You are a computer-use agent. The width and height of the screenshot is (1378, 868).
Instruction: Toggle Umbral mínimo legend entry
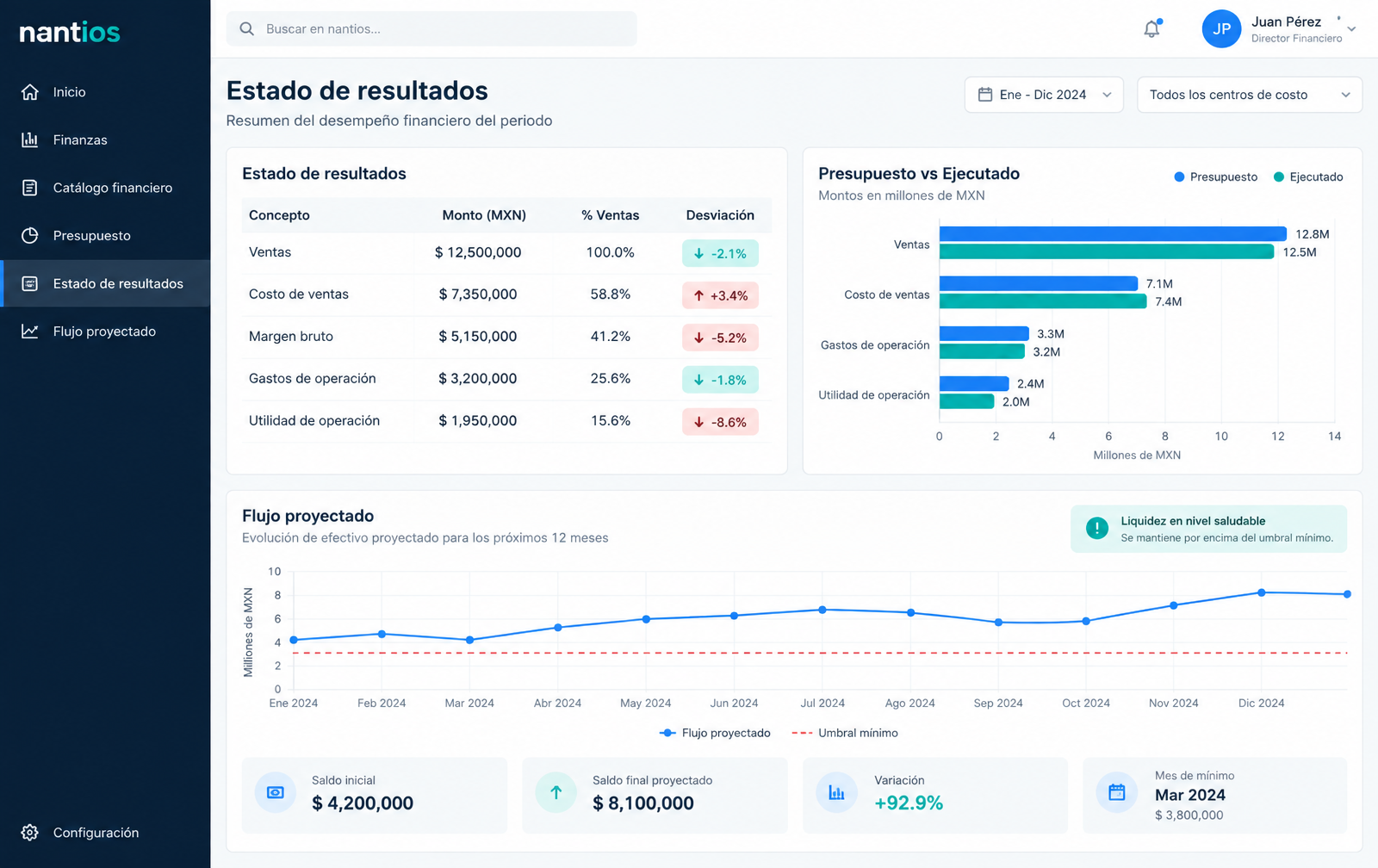click(x=845, y=733)
